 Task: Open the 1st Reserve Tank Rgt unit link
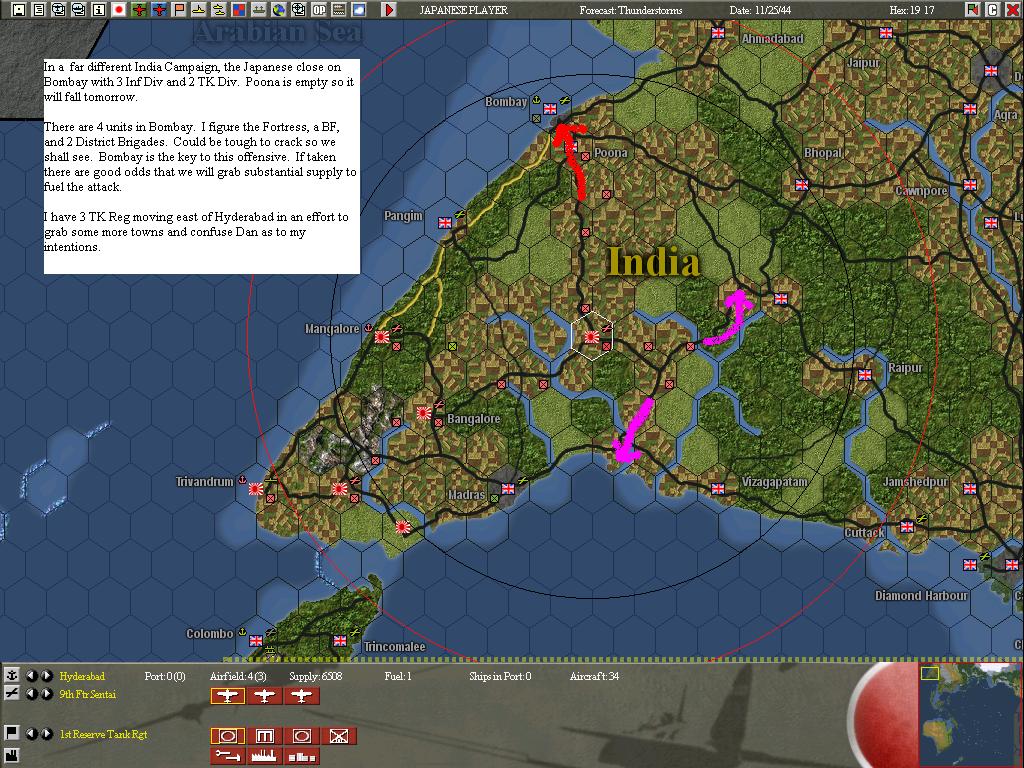tap(103, 734)
